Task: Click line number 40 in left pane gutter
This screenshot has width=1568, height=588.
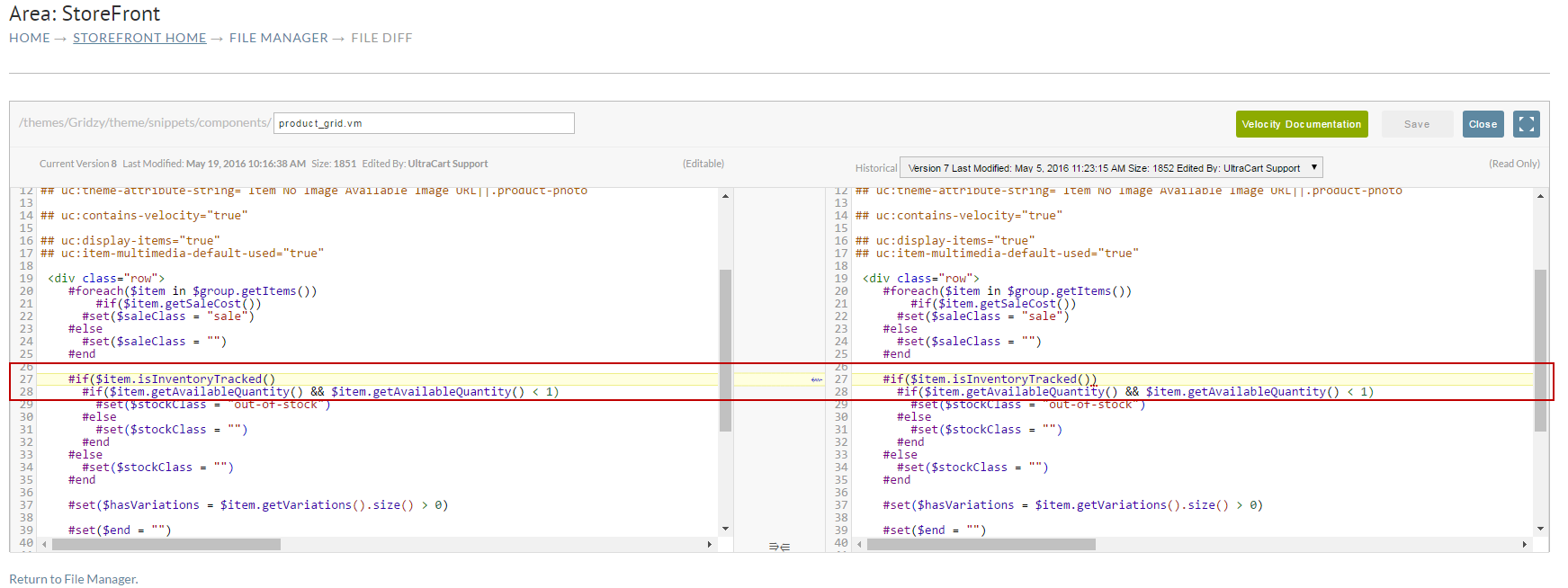Action: pos(26,543)
